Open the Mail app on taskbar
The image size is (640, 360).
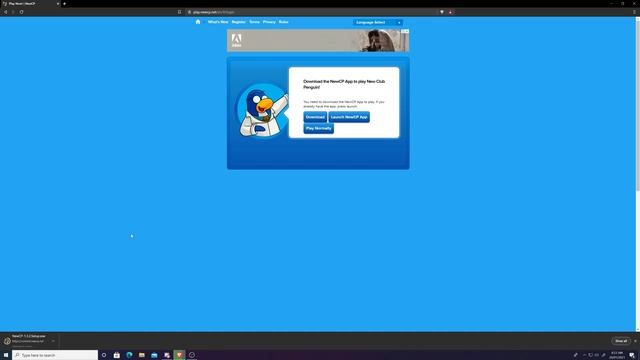(154, 355)
